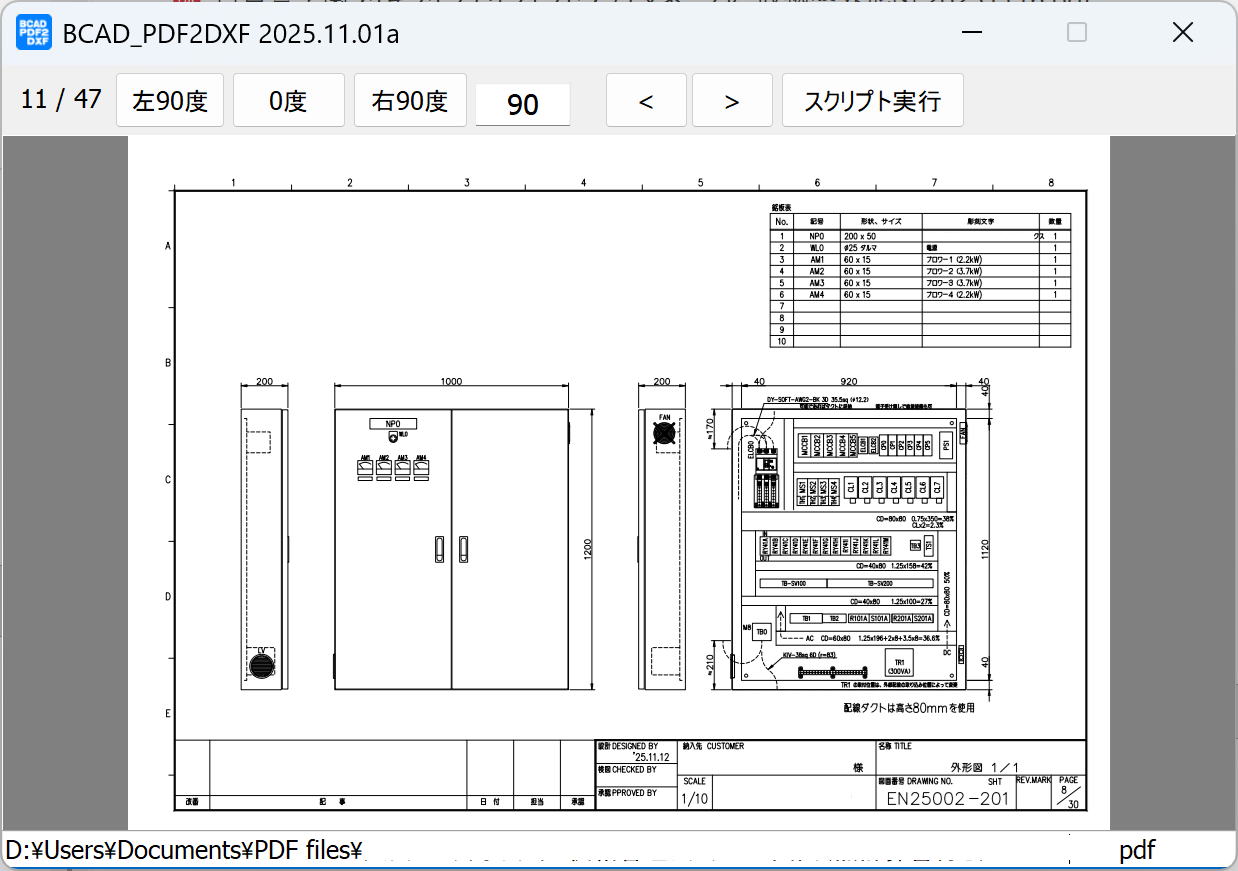This screenshot has width=1238, height=871.
Task: Pick the left door handle on cabinet
Action: pyautogui.click(x=439, y=548)
